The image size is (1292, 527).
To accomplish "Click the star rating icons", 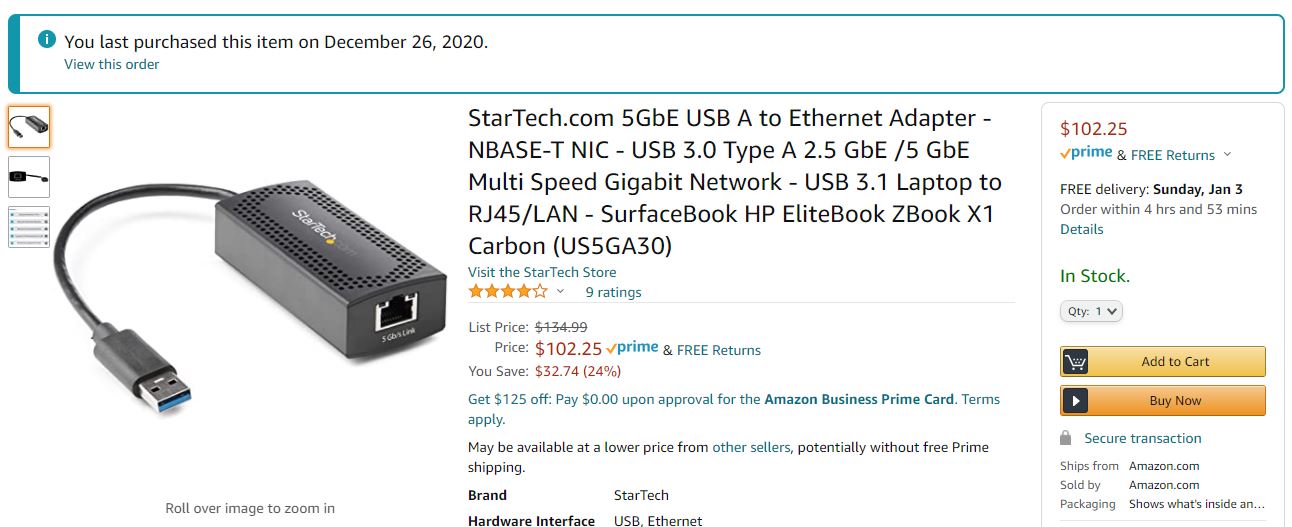I will (508, 292).
